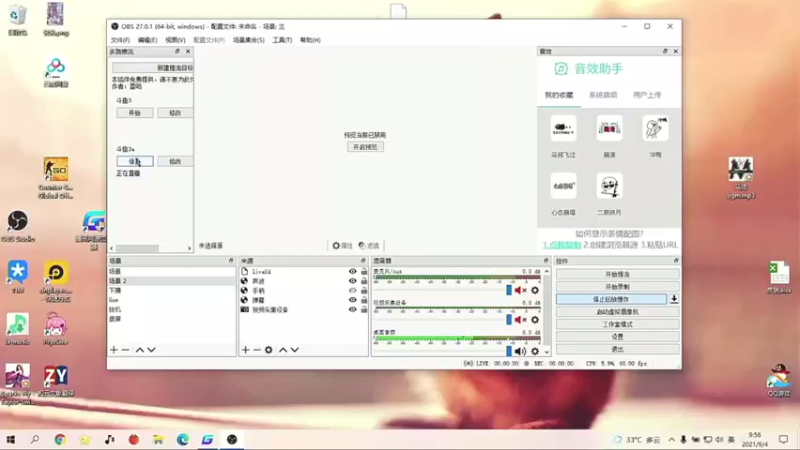Adjust the 桌面音频 volume slider handle

(509, 351)
